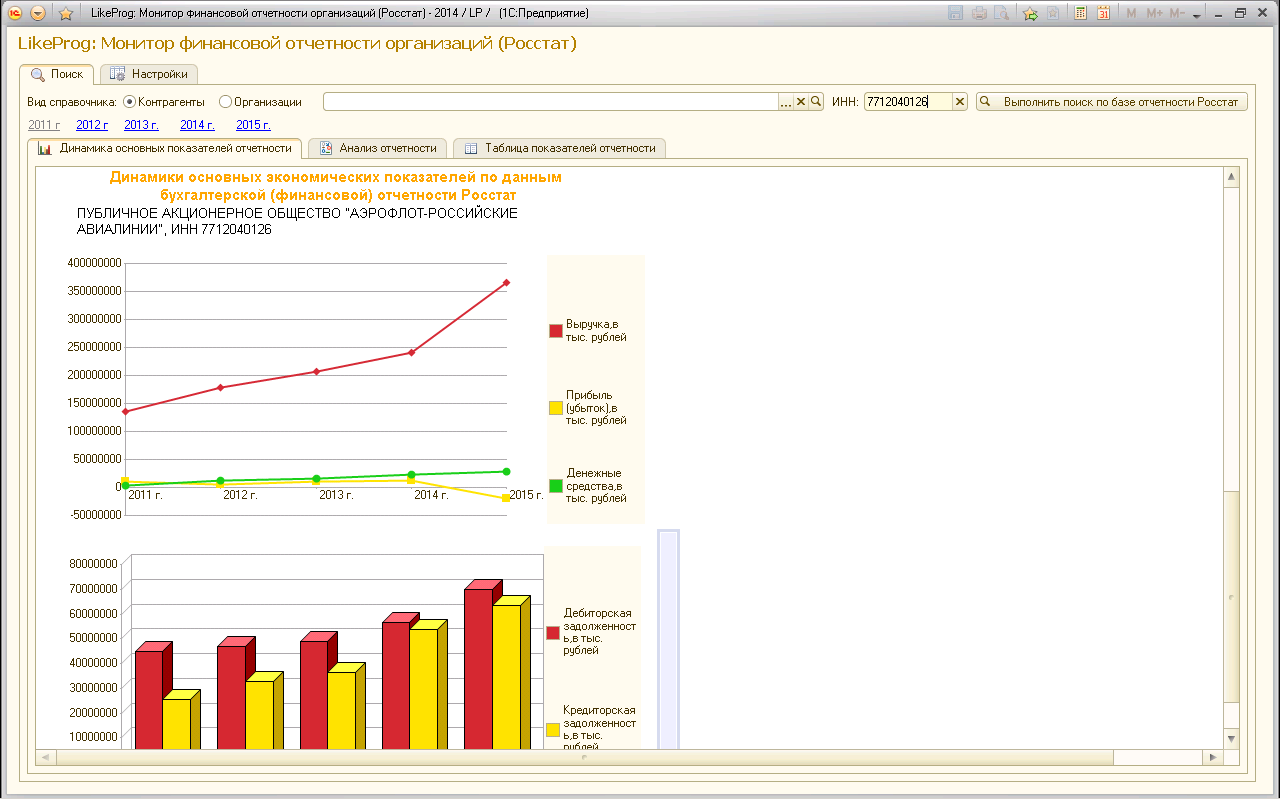
Task: Click the add-to-favorites star with arrow
Action: (1030, 13)
